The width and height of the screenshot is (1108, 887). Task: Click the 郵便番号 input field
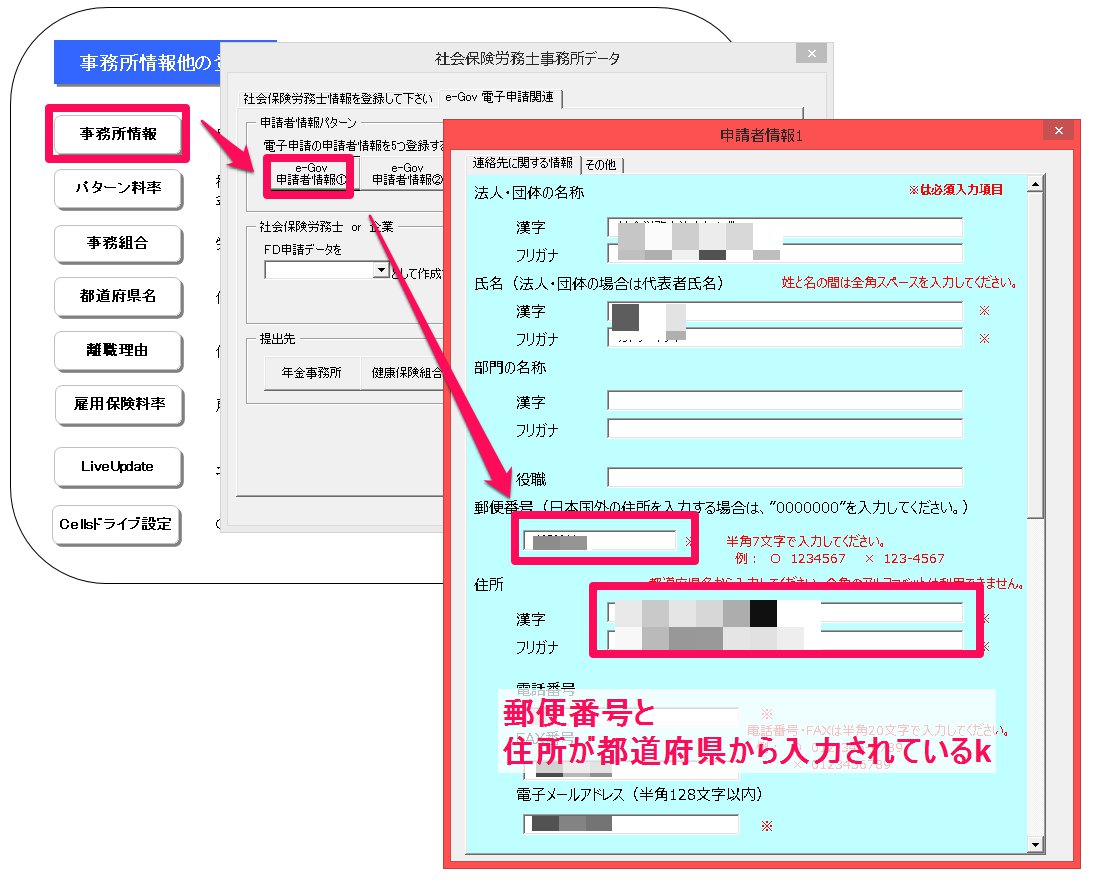599,541
